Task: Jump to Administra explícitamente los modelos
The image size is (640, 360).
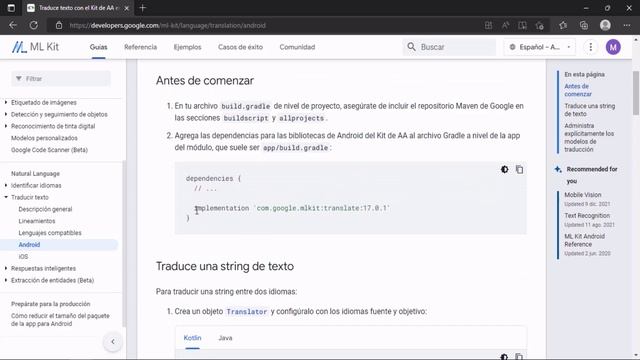Action: (x=589, y=138)
